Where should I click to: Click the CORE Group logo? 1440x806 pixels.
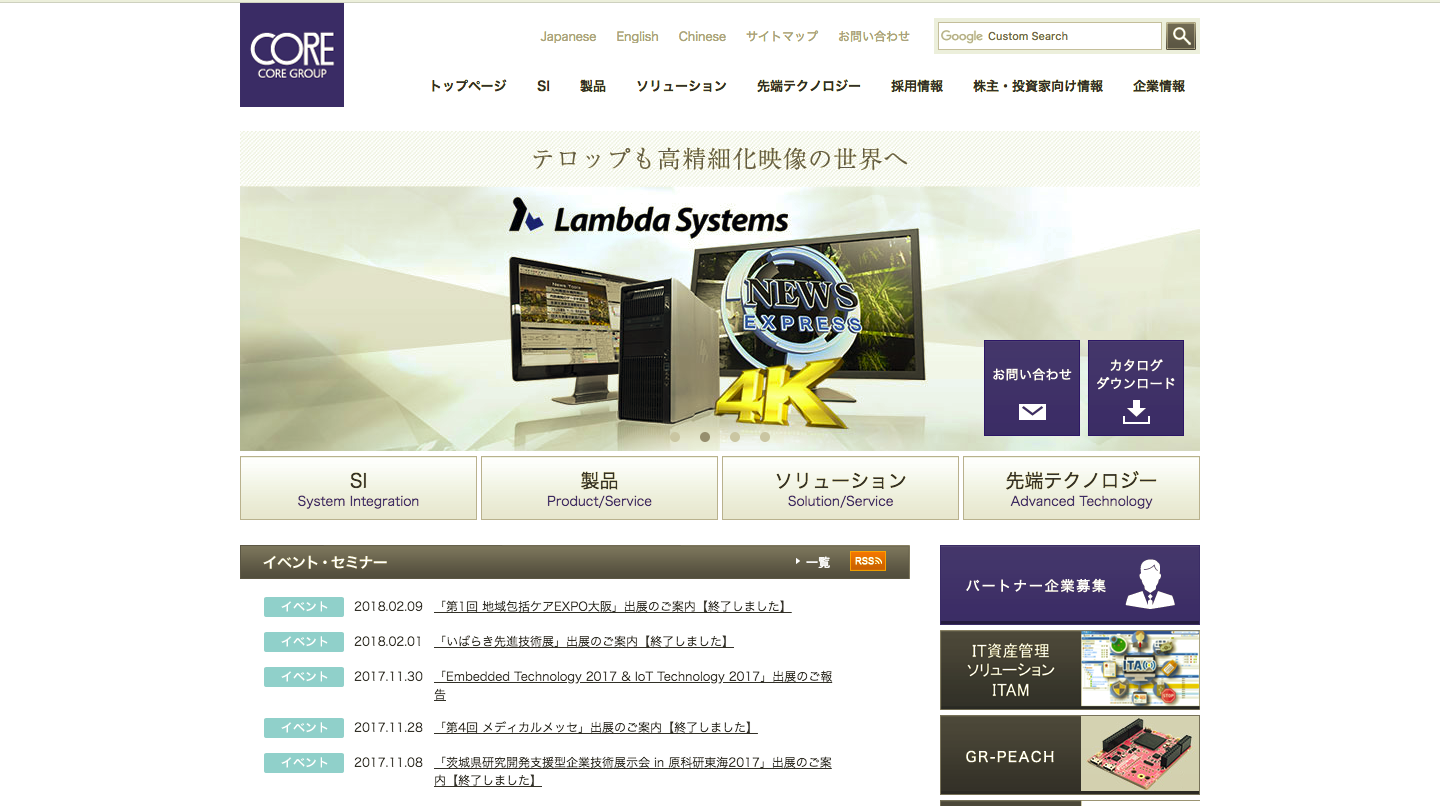292,55
